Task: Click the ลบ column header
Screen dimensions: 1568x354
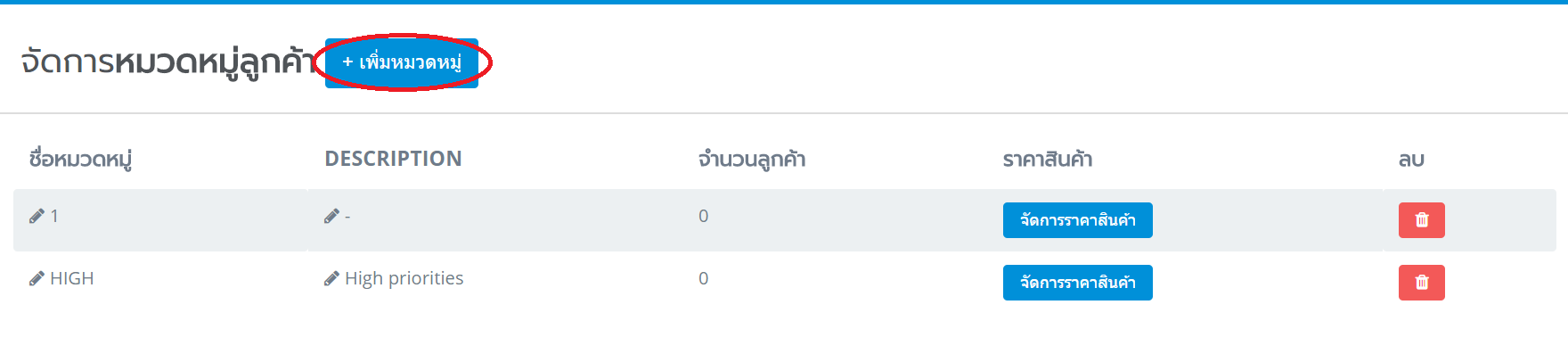Action: (1411, 160)
